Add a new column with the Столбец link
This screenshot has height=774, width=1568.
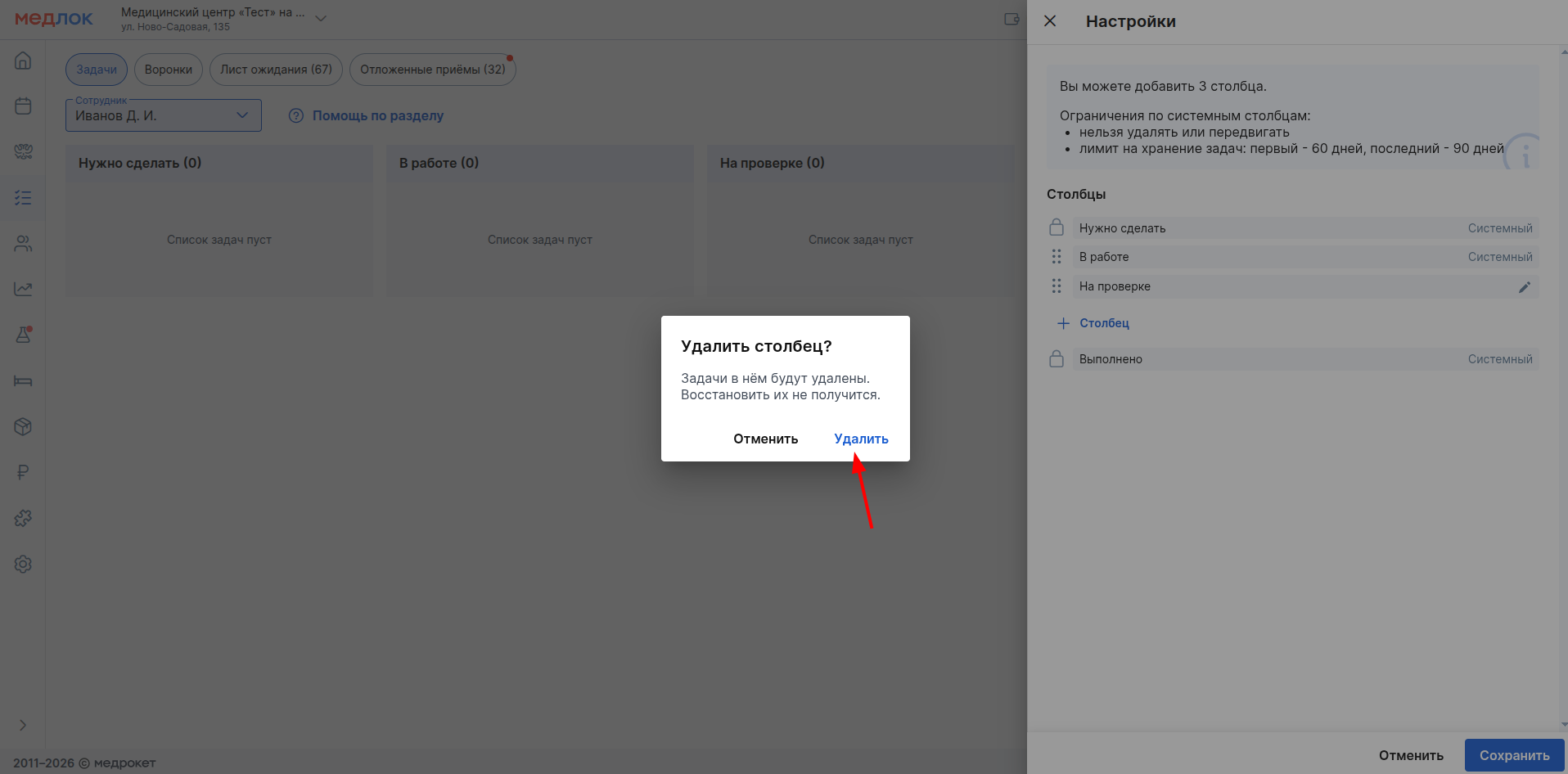pos(1103,323)
